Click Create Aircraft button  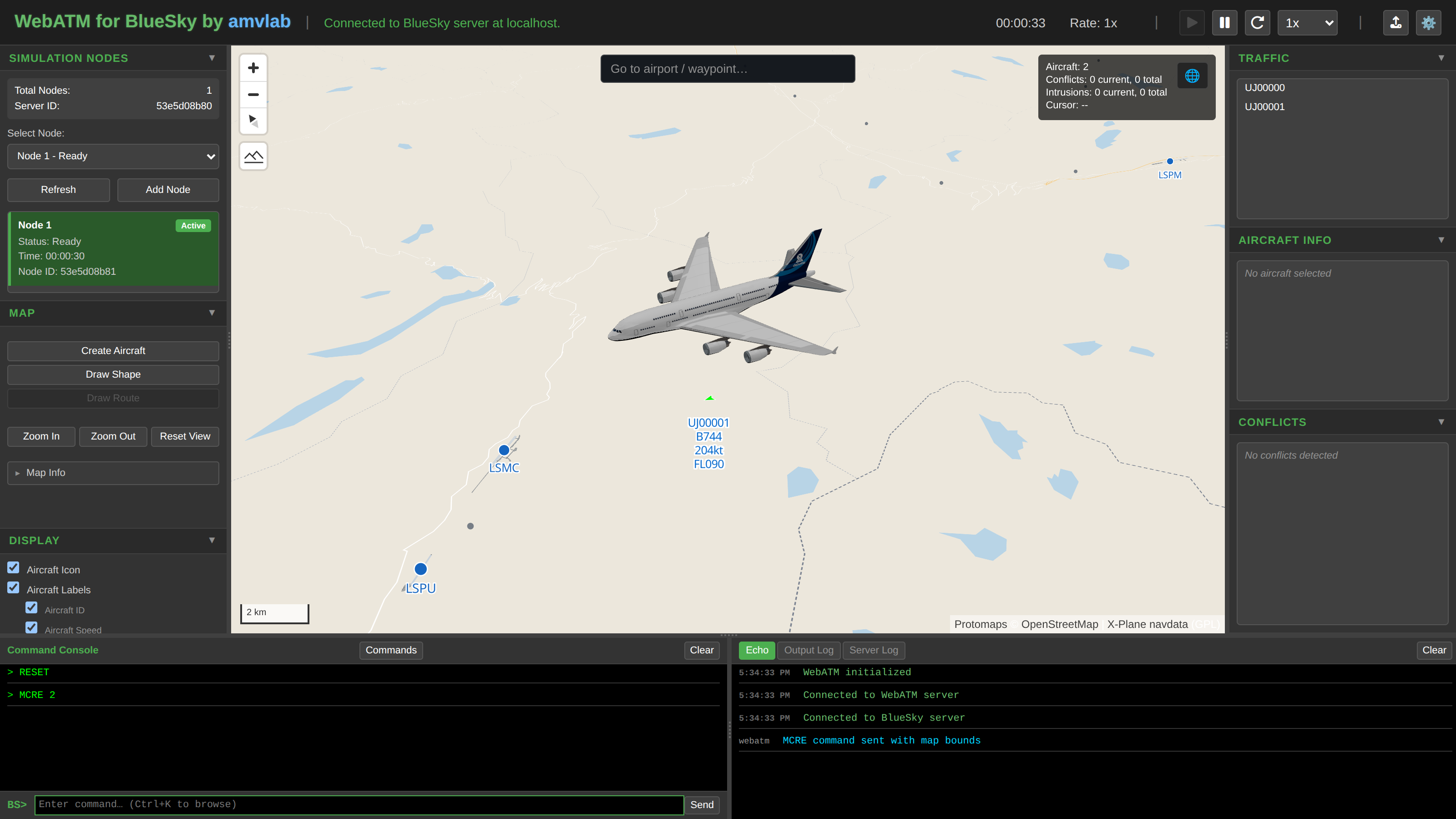point(113,350)
